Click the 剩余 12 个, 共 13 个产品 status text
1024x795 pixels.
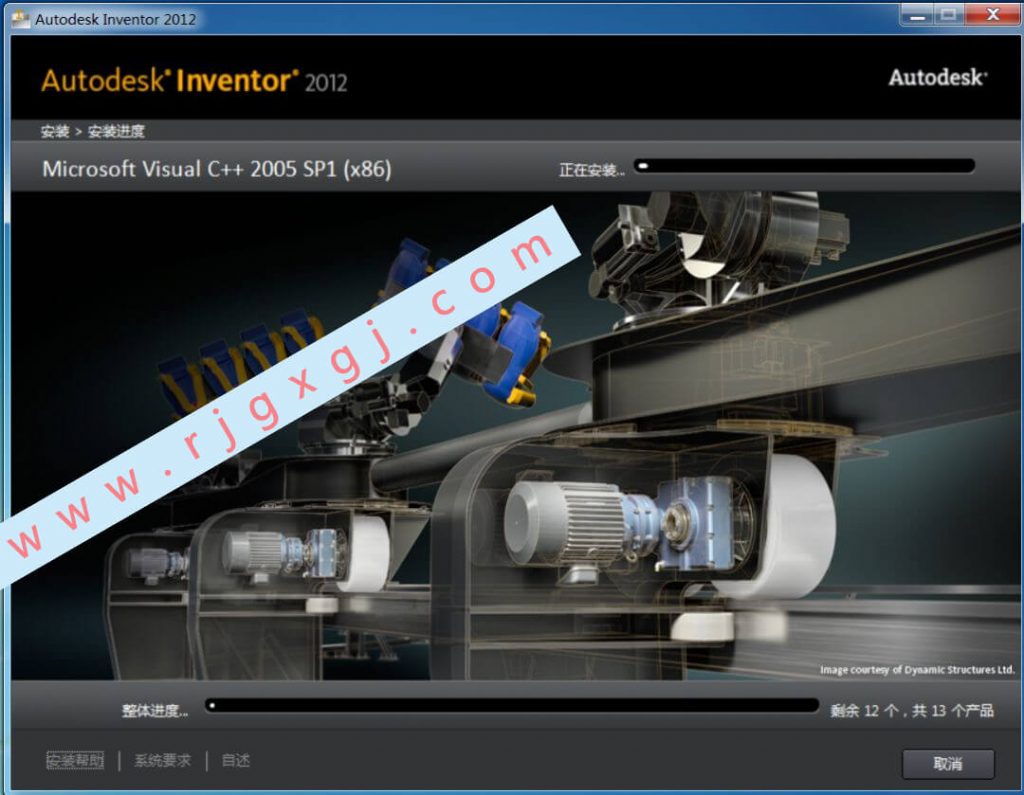click(912, 711)
